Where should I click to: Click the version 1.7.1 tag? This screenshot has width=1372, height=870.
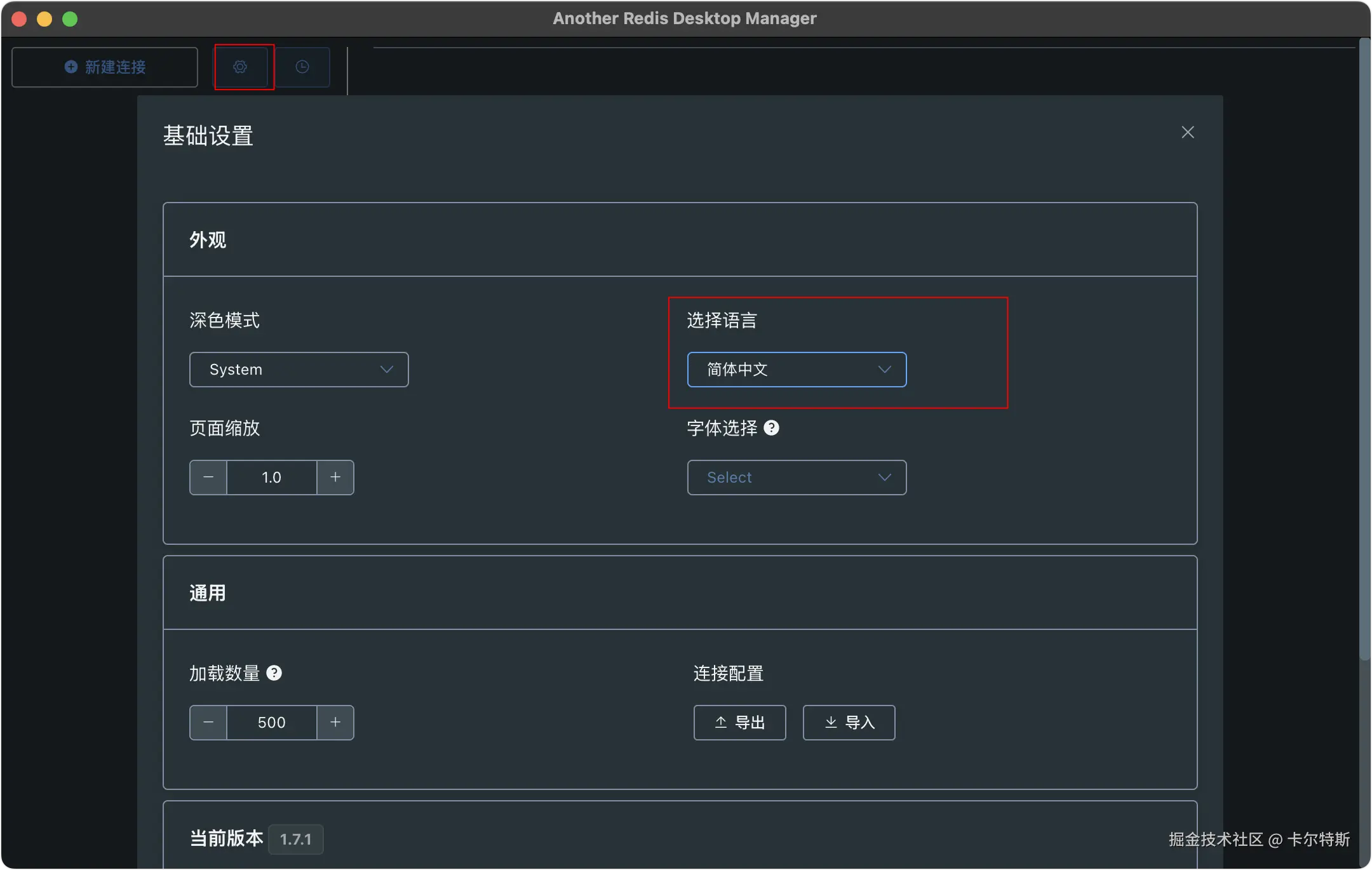(295, 840)
